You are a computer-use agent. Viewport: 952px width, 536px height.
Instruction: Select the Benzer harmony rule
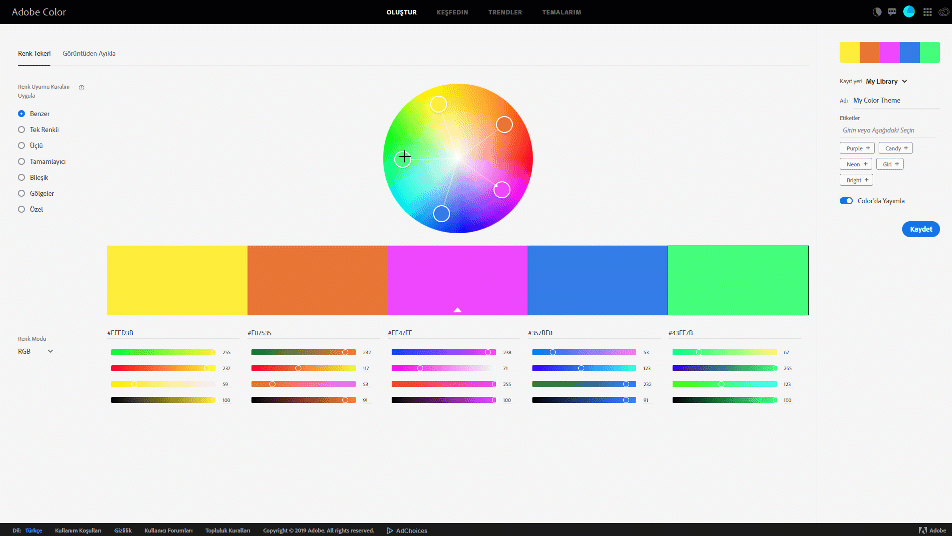pos(22,114)
